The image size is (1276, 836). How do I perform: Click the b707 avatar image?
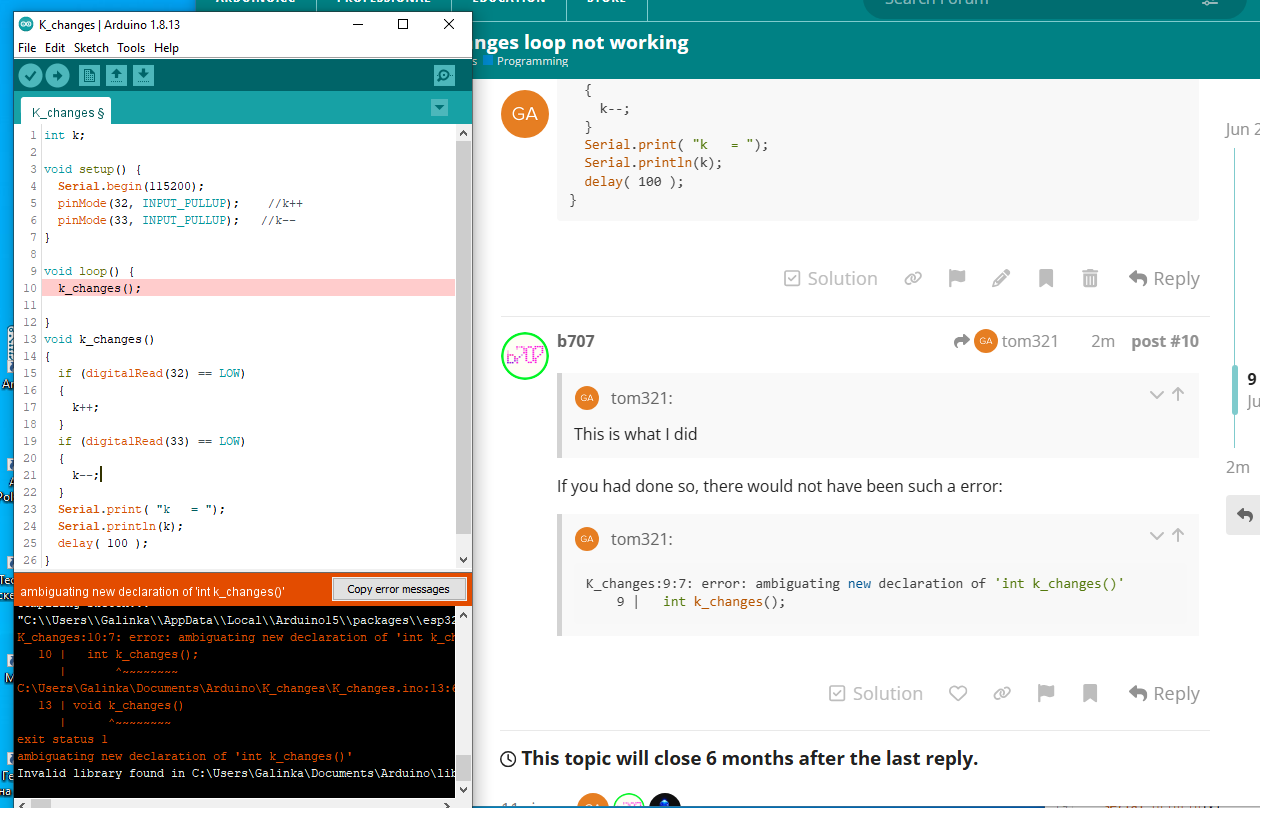click(x=525, y=356)
